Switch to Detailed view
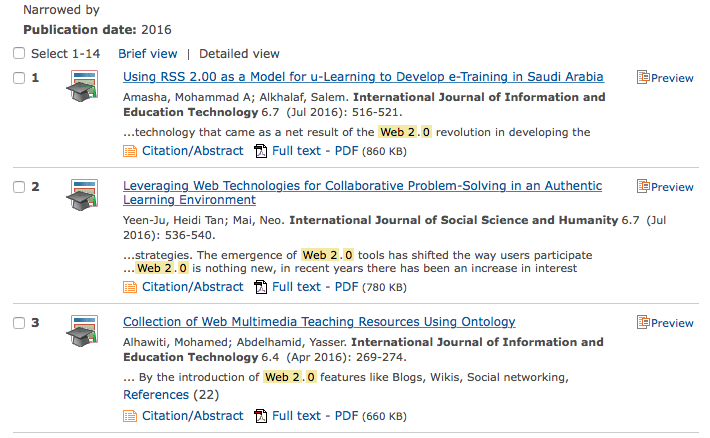The image size is (710, 438). pos(239,54)
